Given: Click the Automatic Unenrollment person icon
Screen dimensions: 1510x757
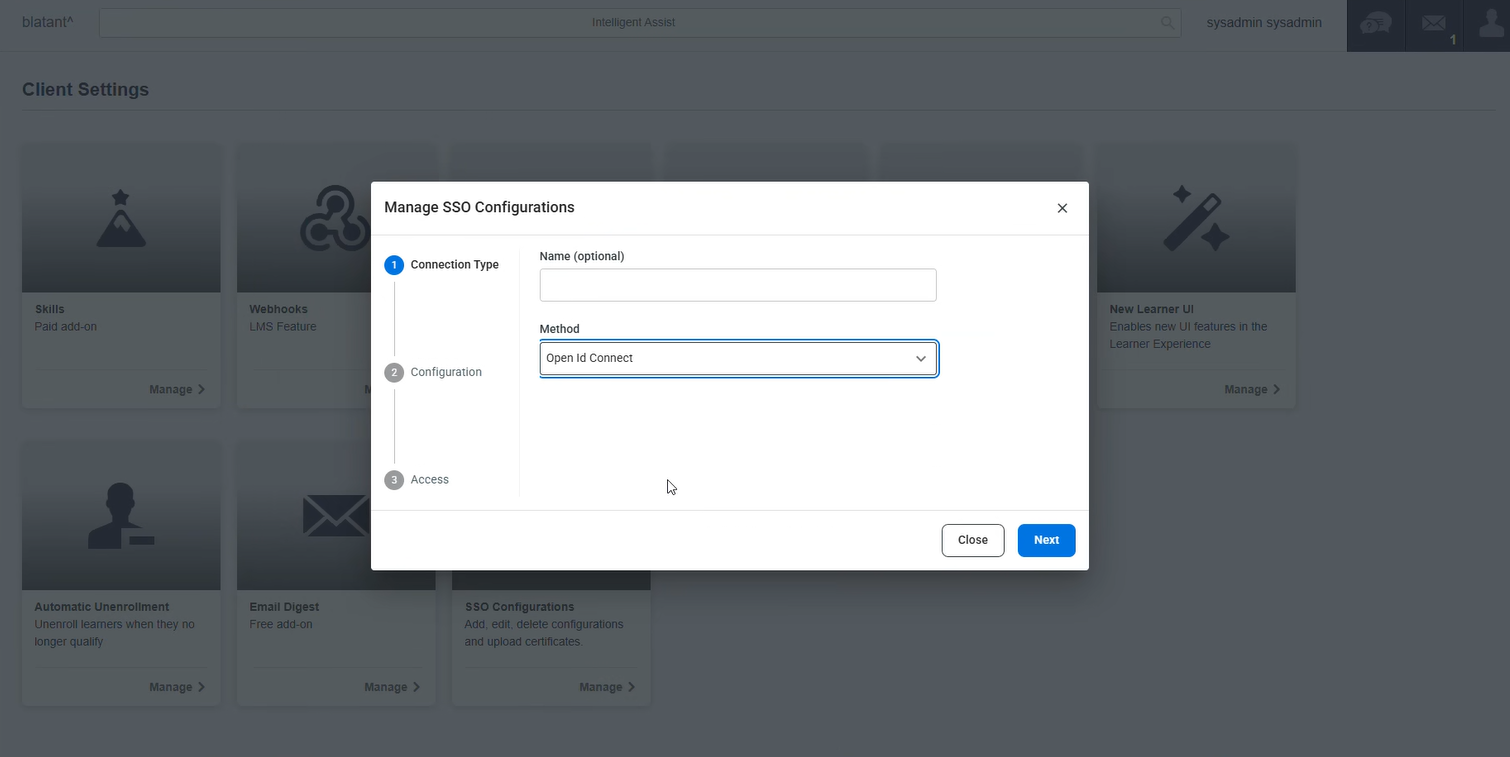Looking at the screenshot, I should 121,516.
